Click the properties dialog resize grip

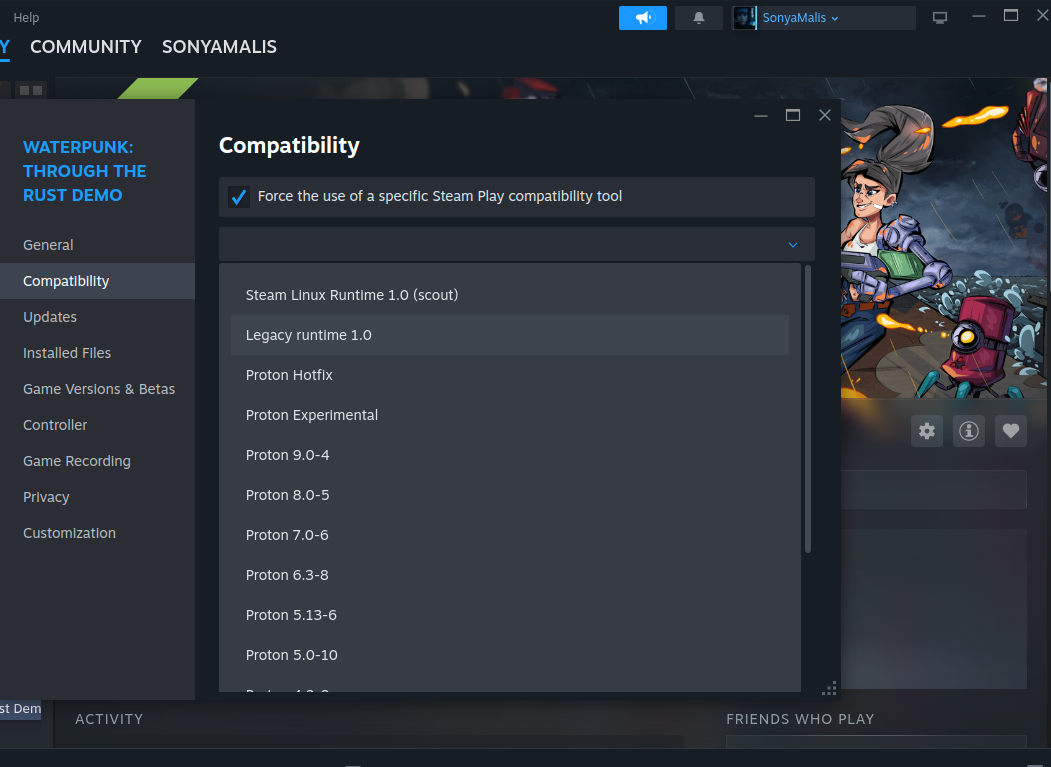coord(829,689)
